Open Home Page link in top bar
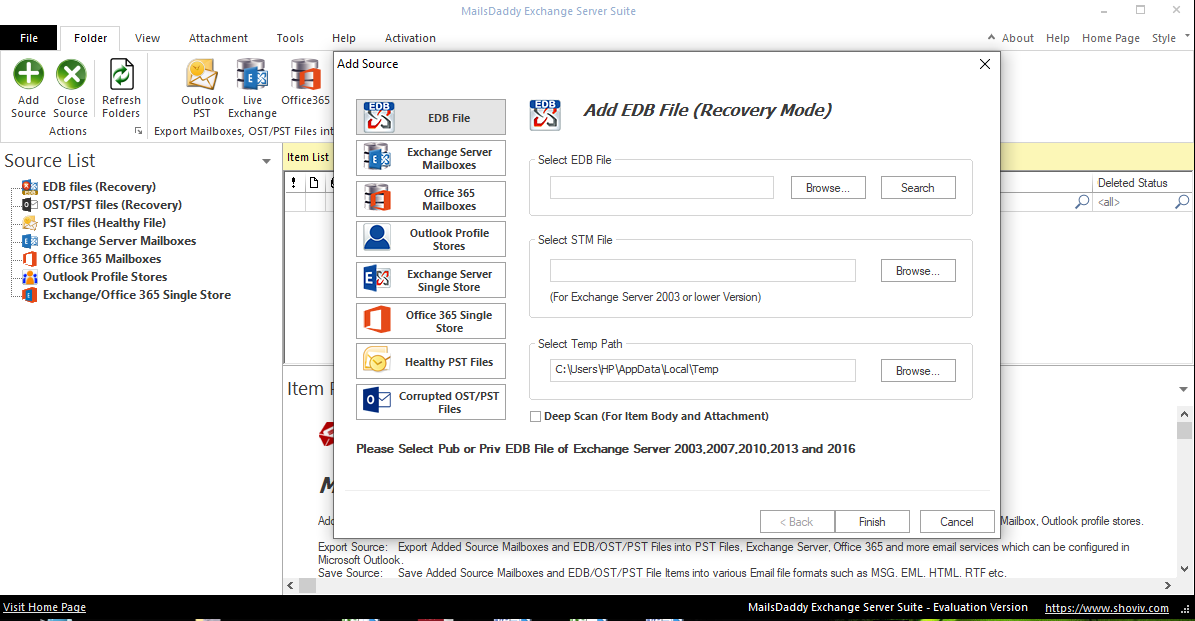The height and width of the screenshot is (621, 1195). click(x=1110, y=38)
